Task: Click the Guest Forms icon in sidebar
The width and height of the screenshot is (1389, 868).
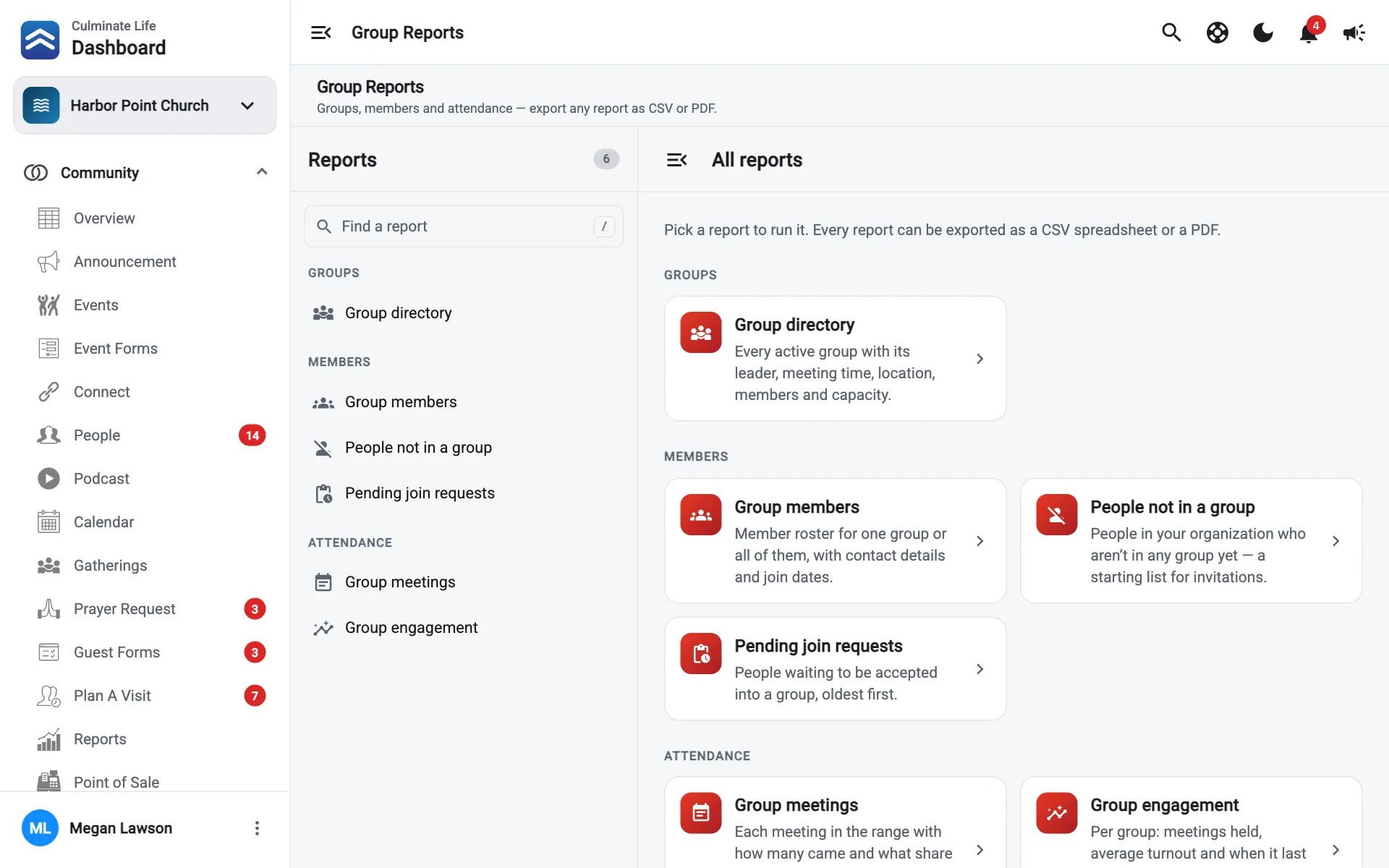Action: click(48, 652)
